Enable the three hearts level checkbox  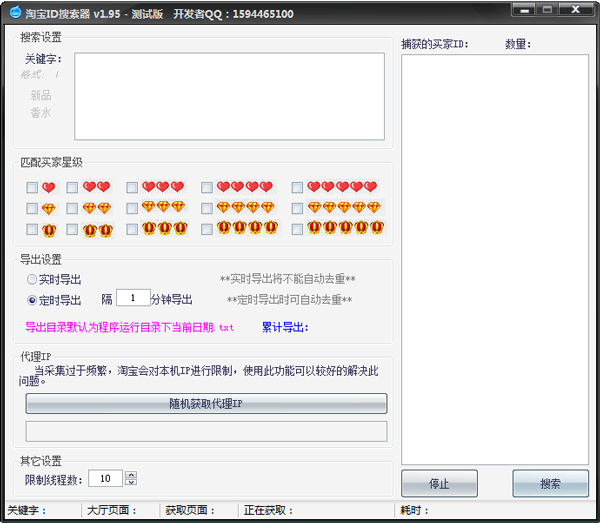coord(132,187)
